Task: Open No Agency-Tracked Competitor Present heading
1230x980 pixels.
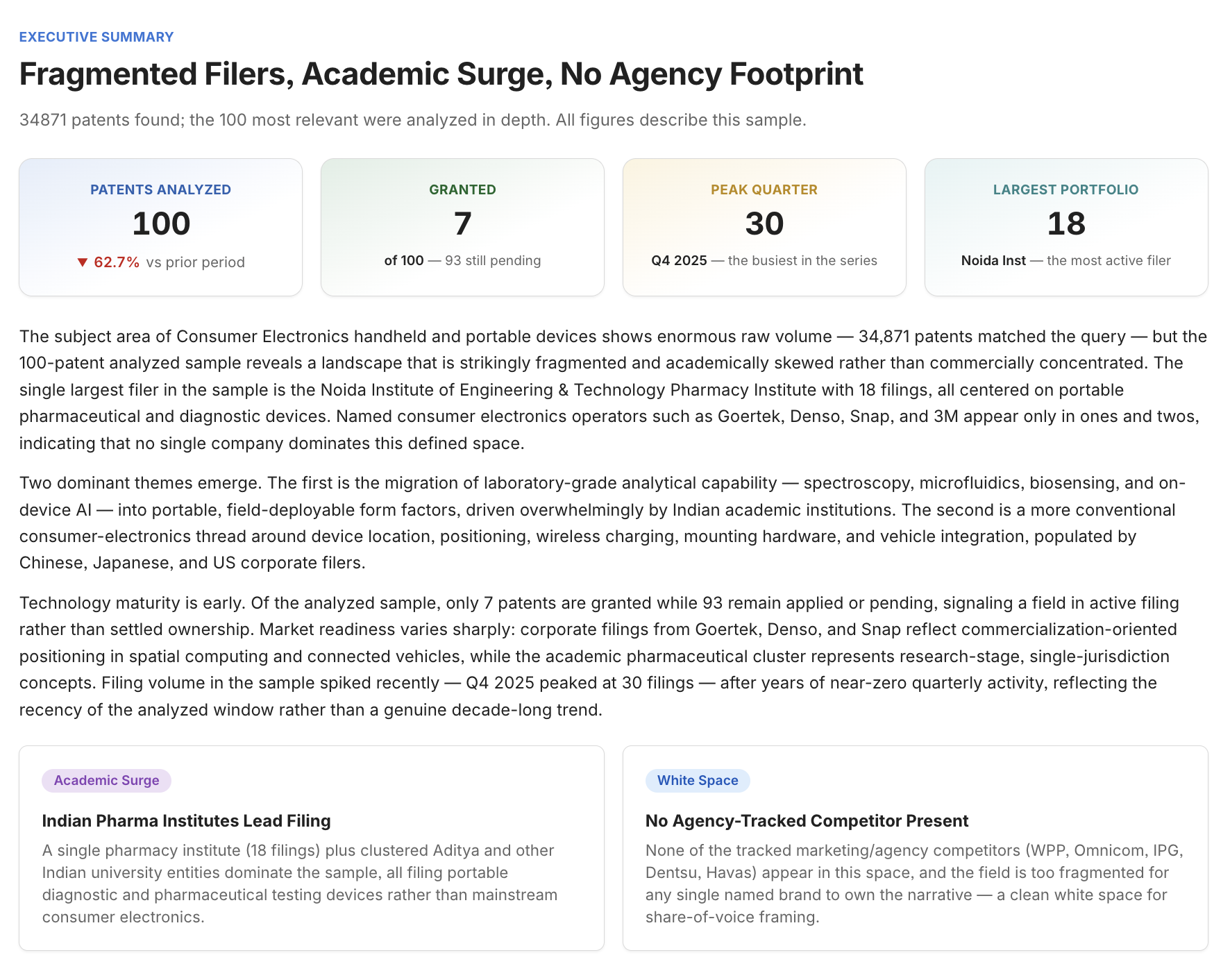Action: 807,820
